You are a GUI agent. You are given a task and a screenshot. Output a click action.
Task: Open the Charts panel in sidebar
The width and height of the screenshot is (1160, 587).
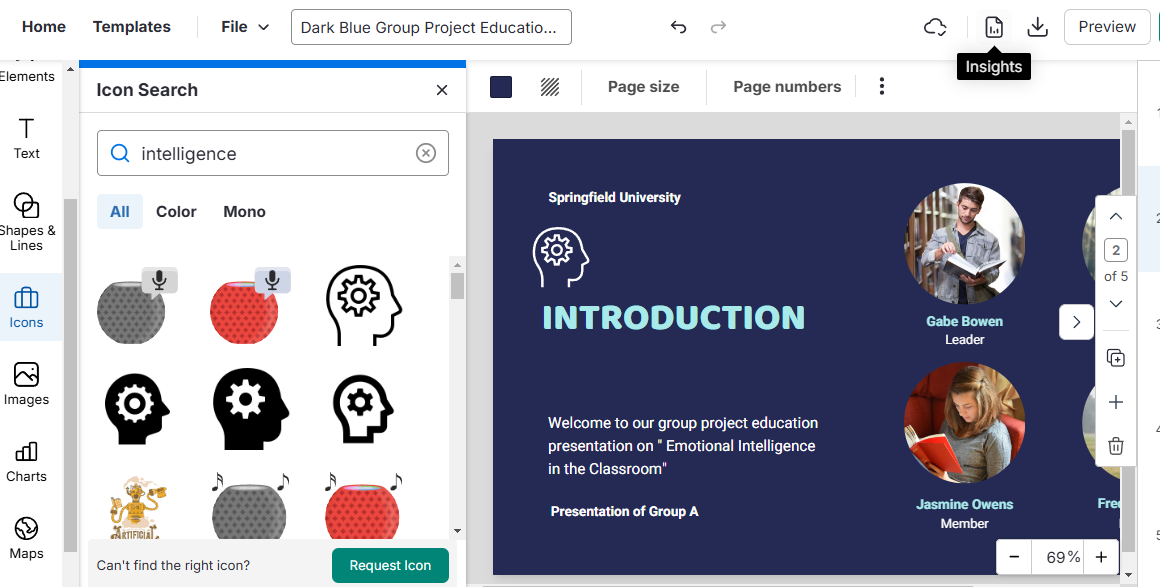click(27, 461)
